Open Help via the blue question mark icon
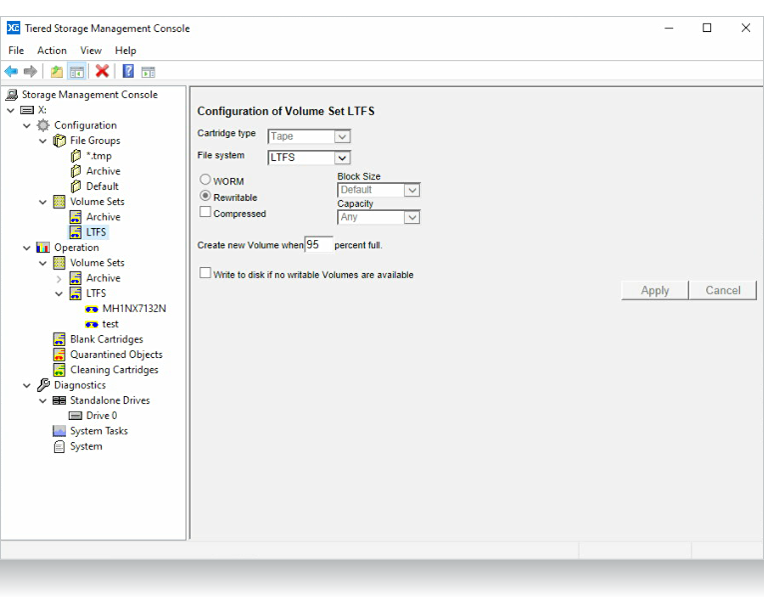 pyautogui.click(x=128, y=71)
